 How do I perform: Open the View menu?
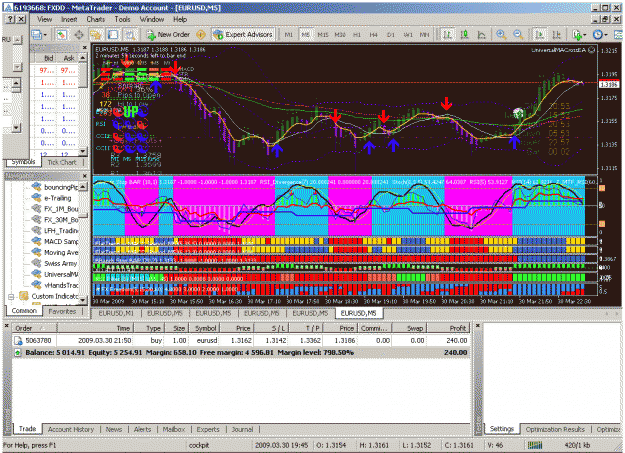tap(44, 19)
